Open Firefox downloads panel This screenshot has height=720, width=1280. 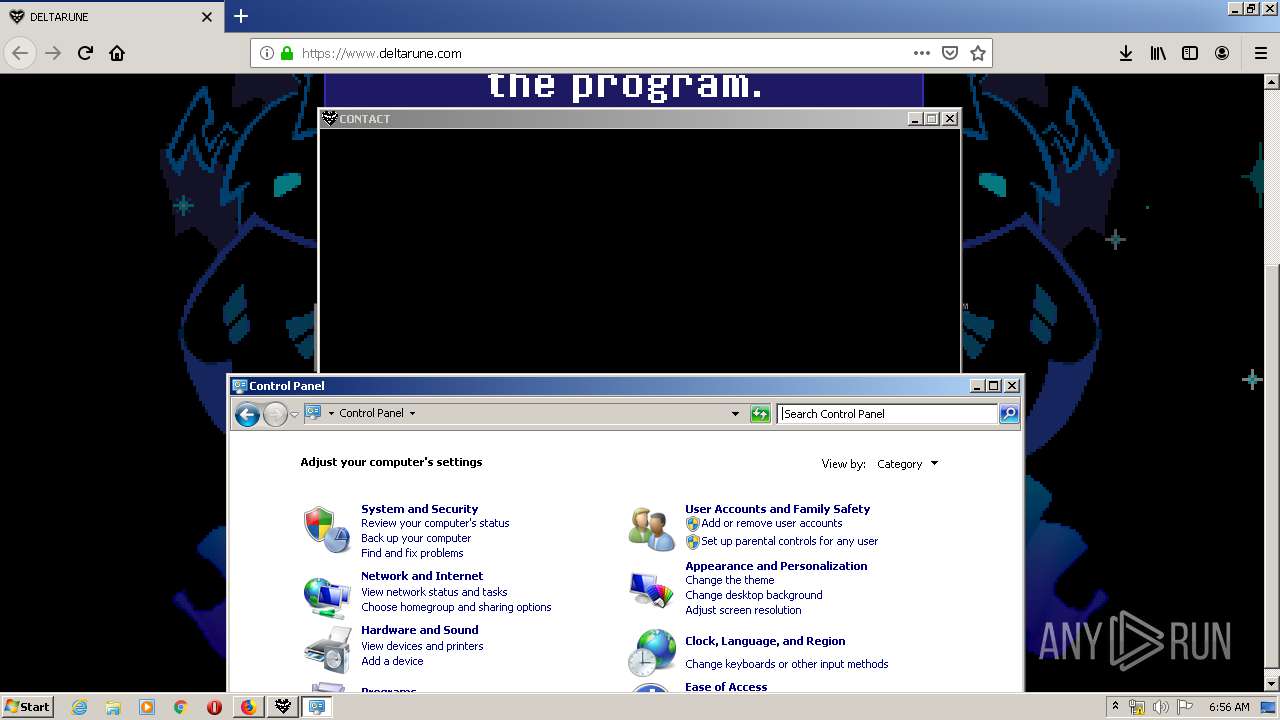tap(1126, 53)
